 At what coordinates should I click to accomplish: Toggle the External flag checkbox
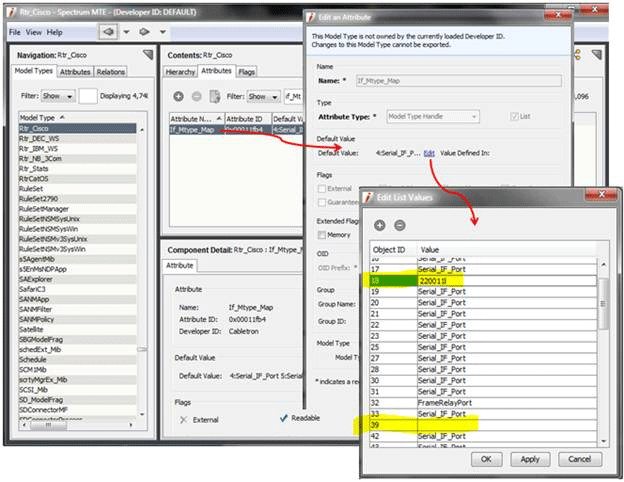[320, 188]
